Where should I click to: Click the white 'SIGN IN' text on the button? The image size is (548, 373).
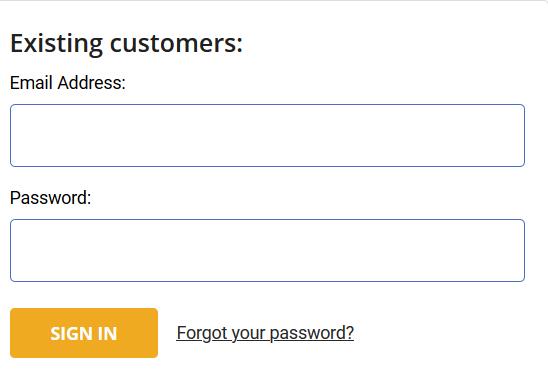tap(84, 333)
